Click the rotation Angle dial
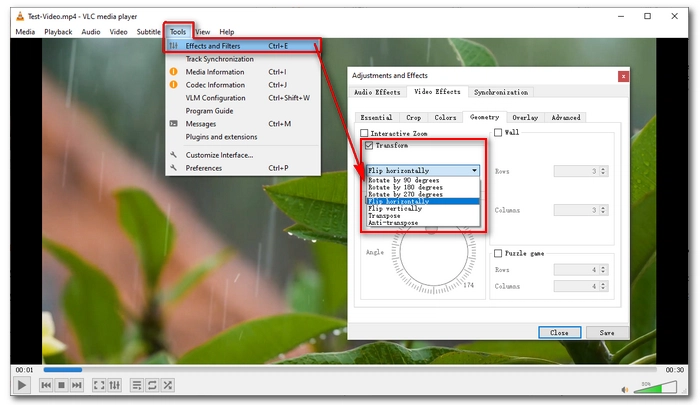Image resolution: width=700 pixels, height=405 pixels. [433, 253]
